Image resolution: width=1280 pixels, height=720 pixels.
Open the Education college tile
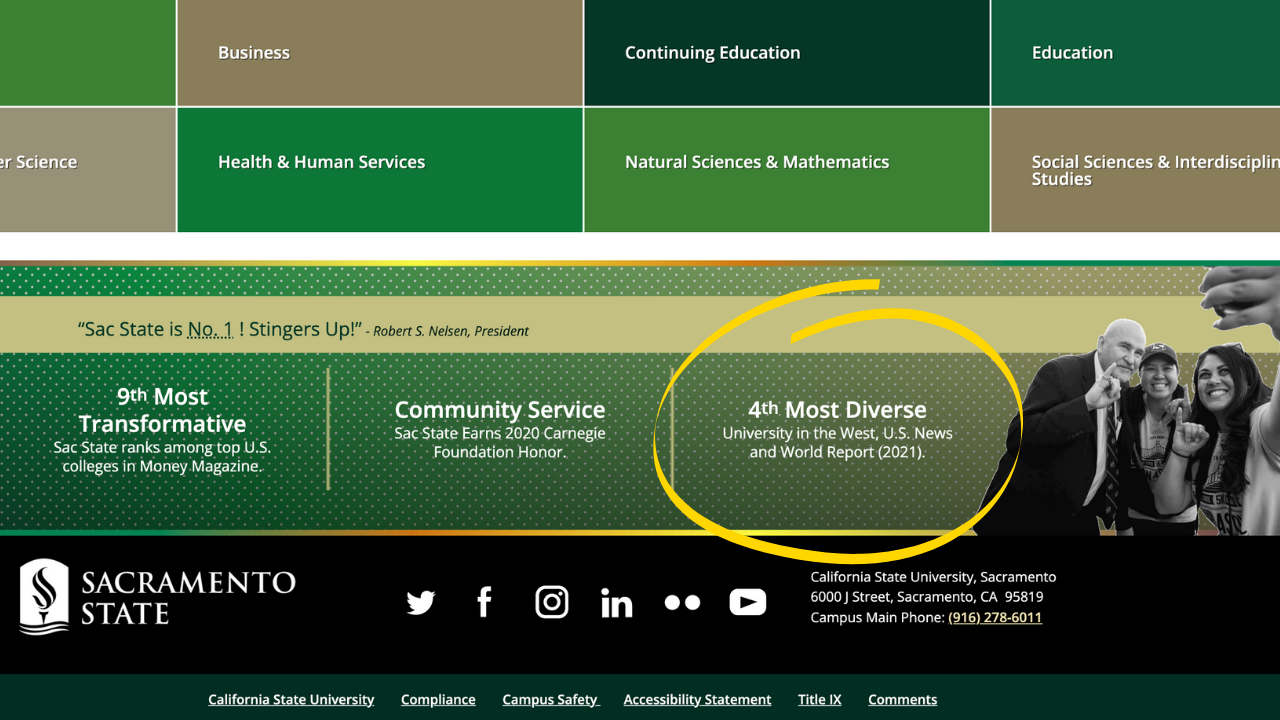point(1136,52)
